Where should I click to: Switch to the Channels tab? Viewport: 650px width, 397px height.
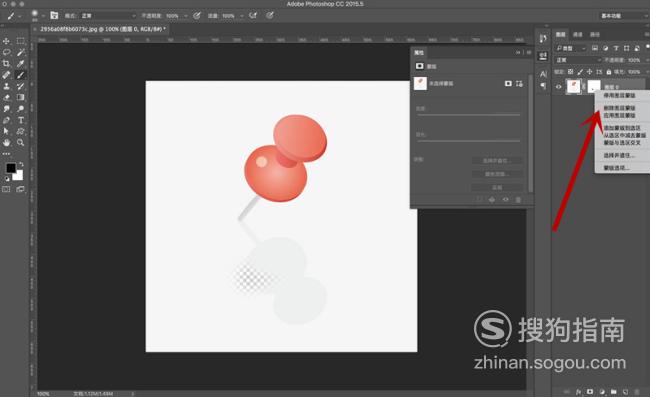click(577, 34)
